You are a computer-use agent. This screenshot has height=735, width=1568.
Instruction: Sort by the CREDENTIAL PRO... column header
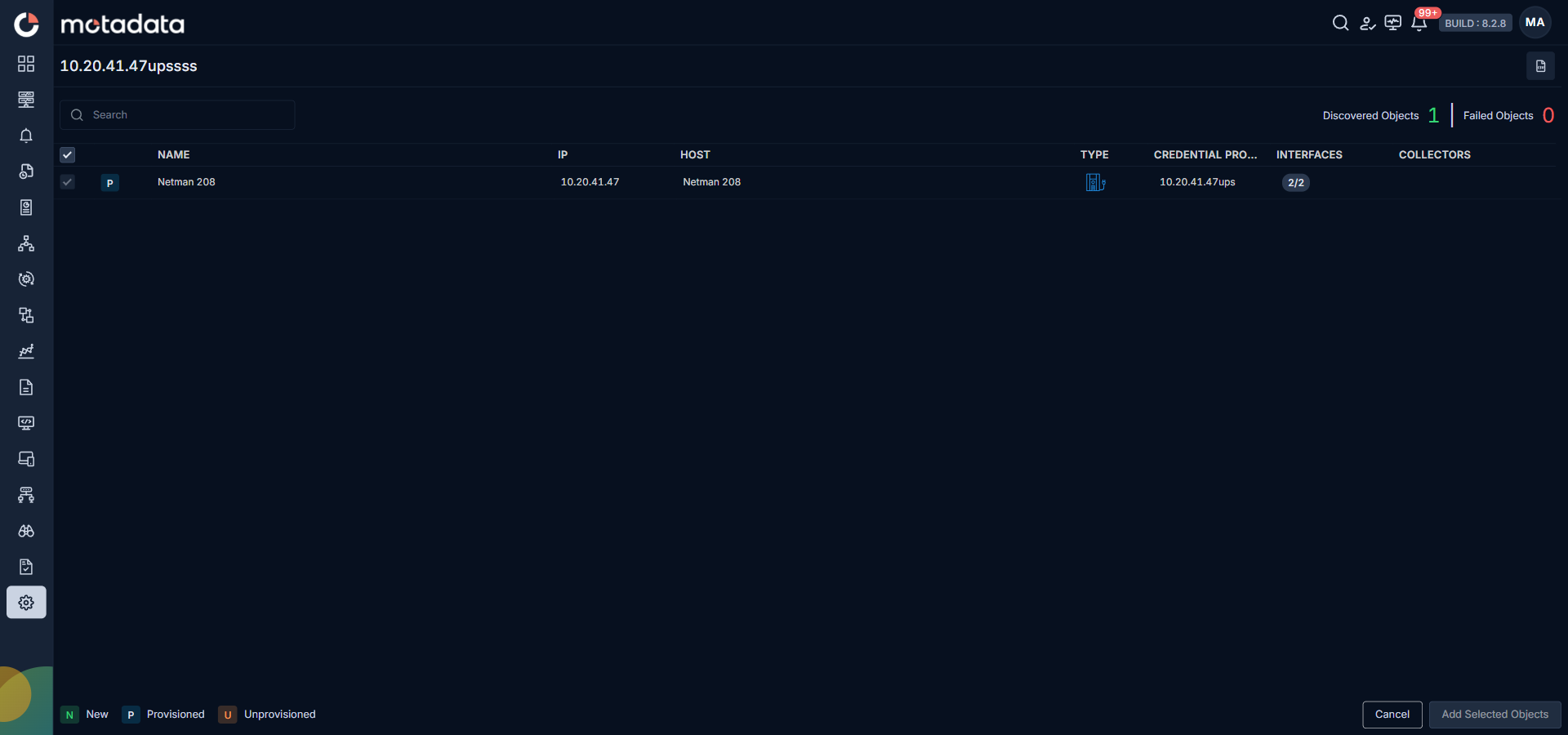point(1205,155)
